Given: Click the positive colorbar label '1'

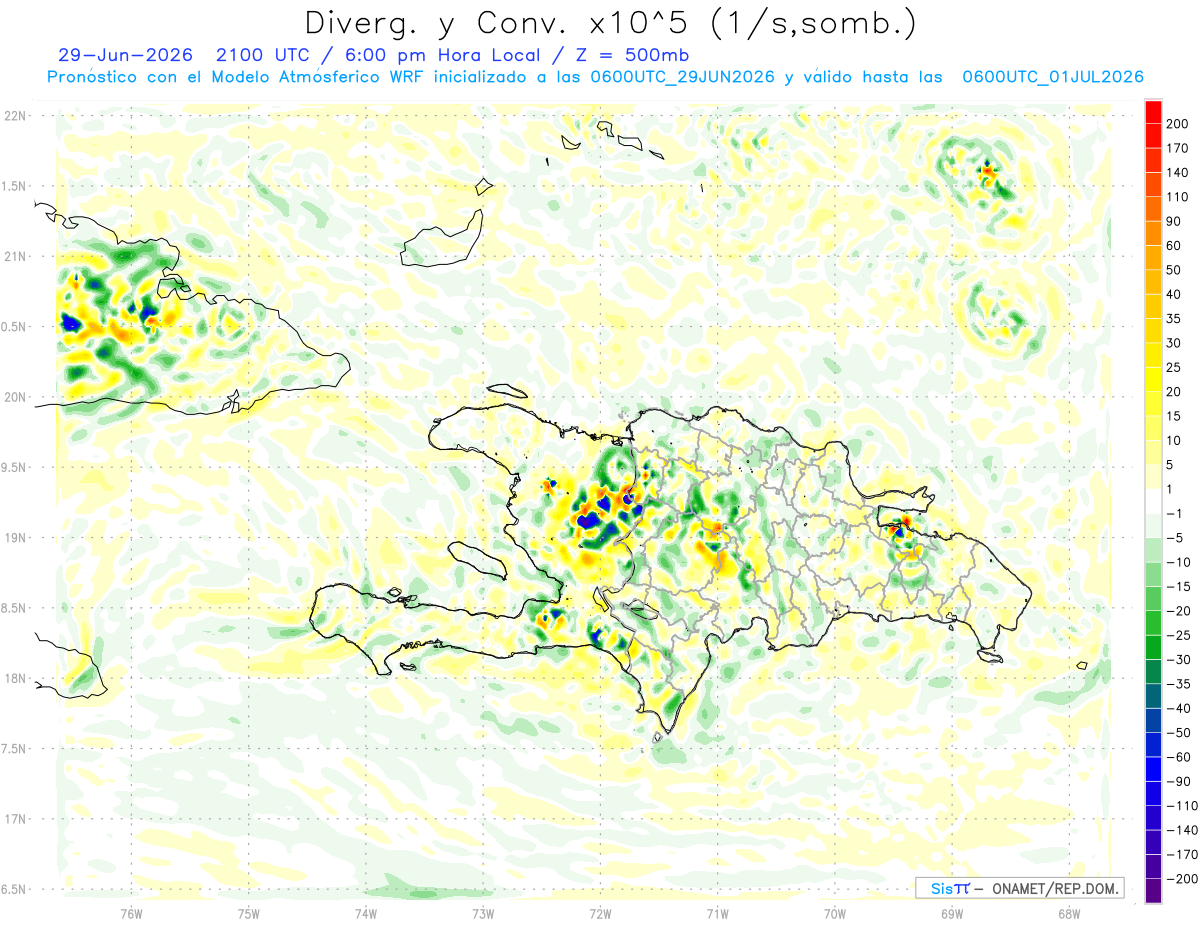Looking at the screenshot, I should pos(1171,489).
